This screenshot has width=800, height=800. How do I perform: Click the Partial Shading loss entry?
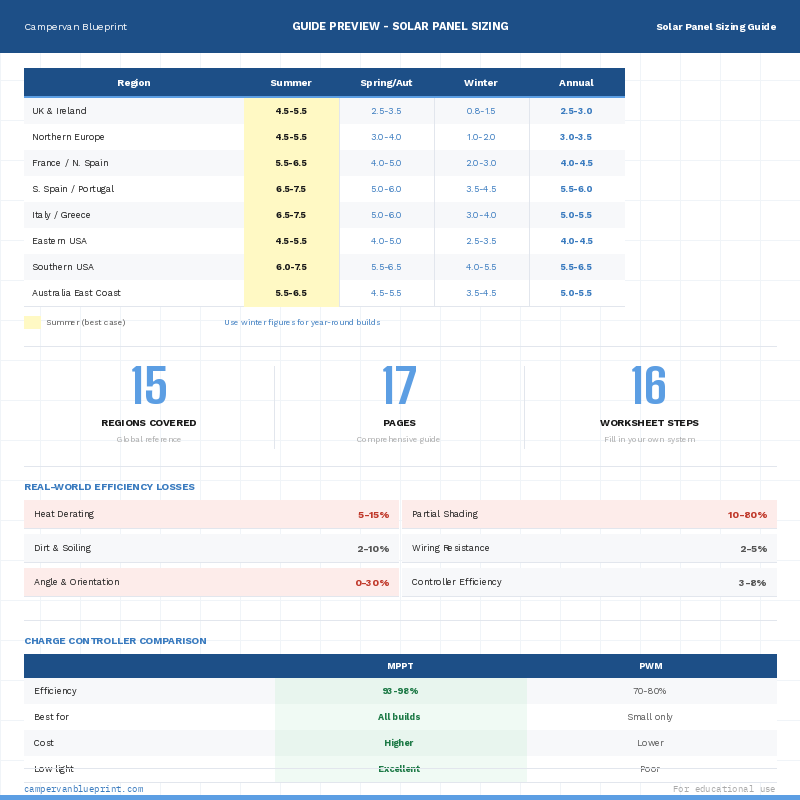pyautogui.click(x=589, y=514)
